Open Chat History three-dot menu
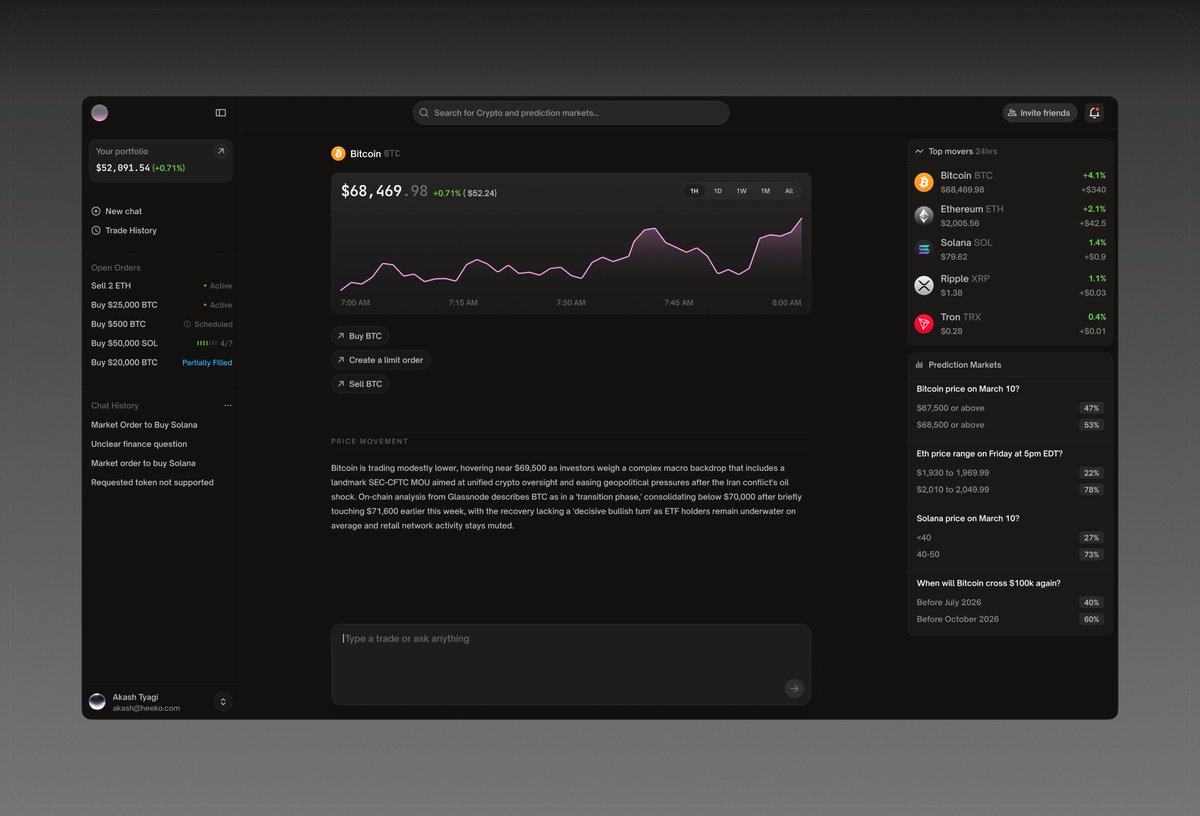The width and height of the screenshot is (1200, 816). [228, 406]
